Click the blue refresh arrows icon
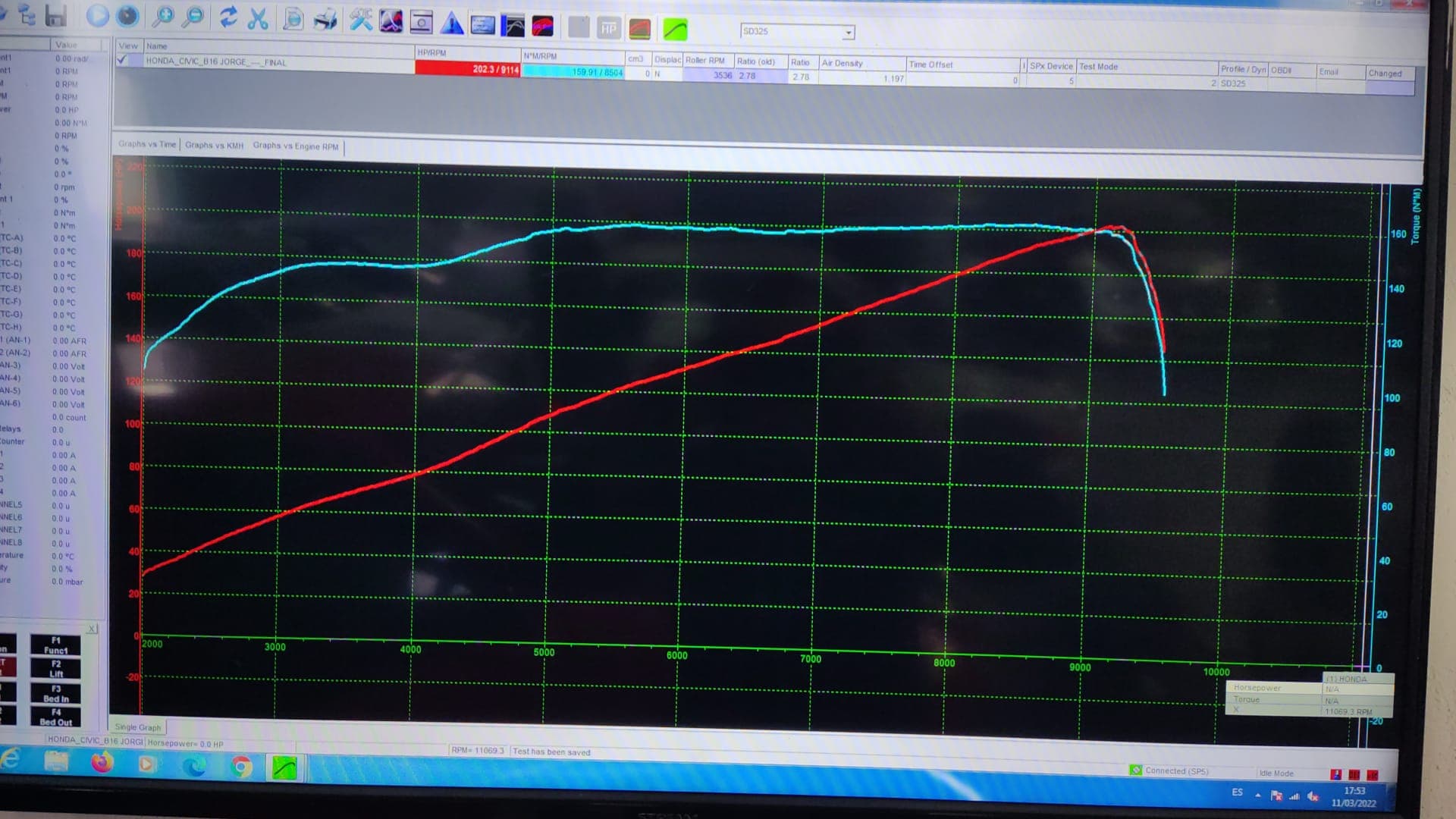This screenshot has width=1456, height=819. (228, 17)
